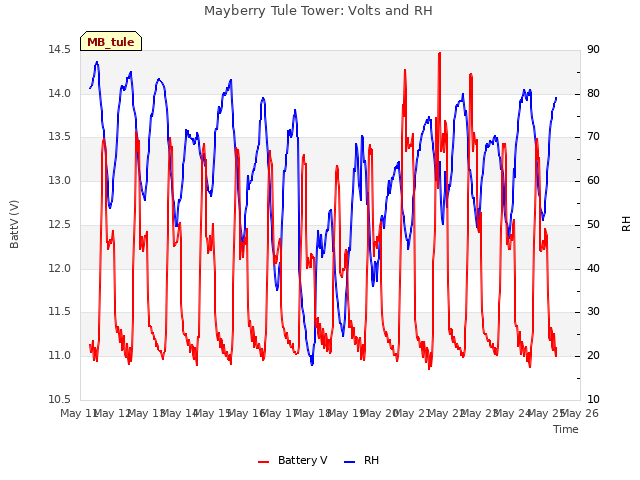Click the RH peak near 87 on May 11
This screenshot has width=640, height=480.
click(x=97, y=62)
